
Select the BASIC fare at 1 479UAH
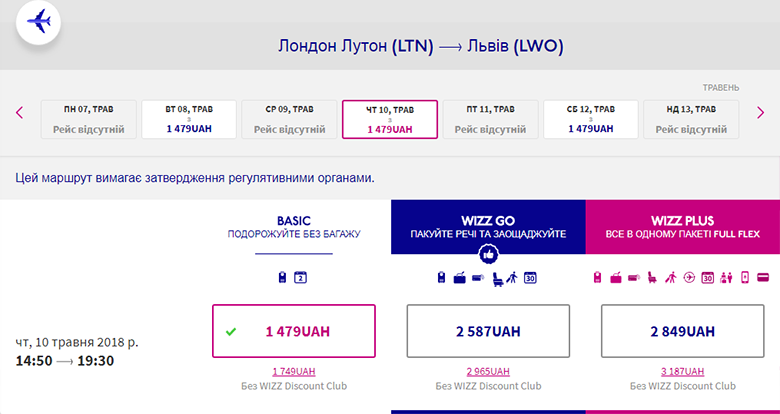[294, 331]
